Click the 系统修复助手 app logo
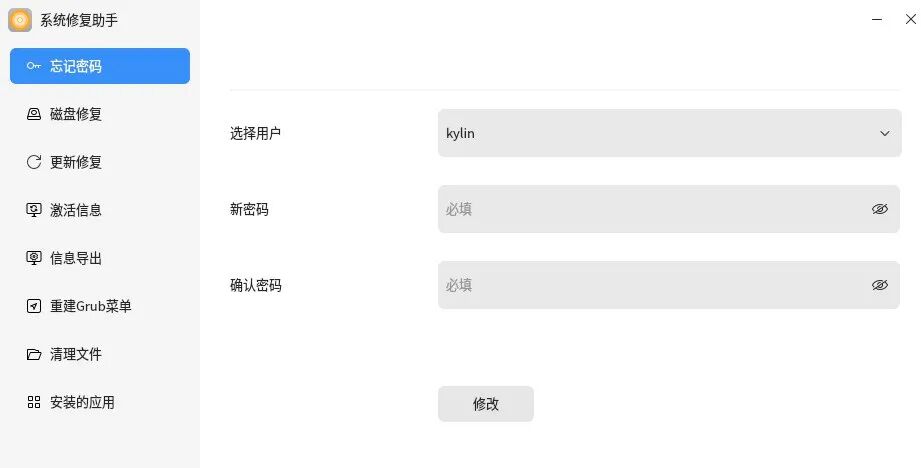 point(20,21)
